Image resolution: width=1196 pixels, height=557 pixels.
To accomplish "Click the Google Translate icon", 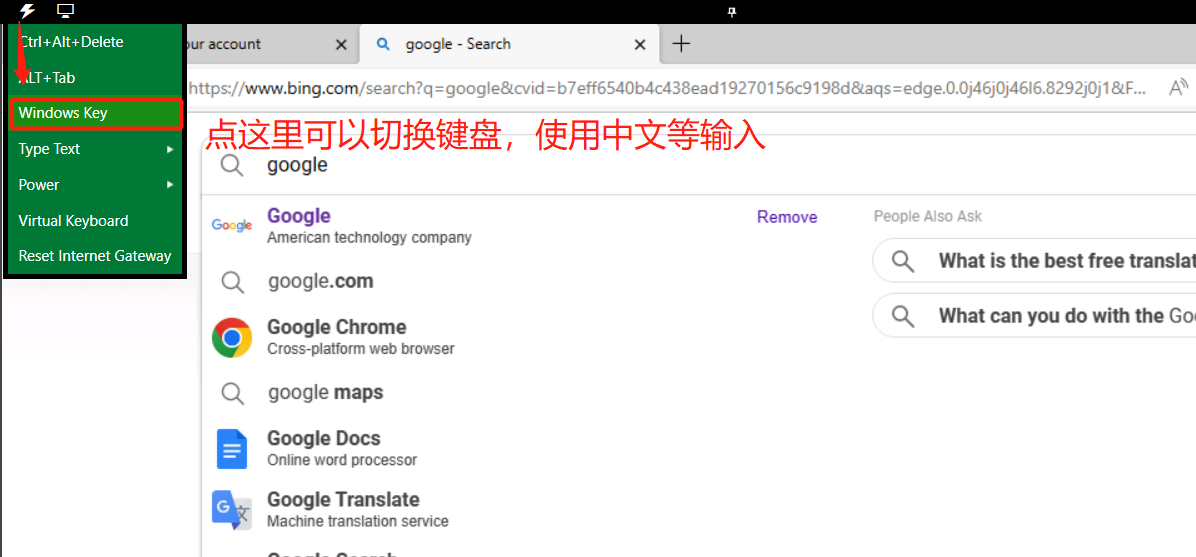I will click(232, 510).
